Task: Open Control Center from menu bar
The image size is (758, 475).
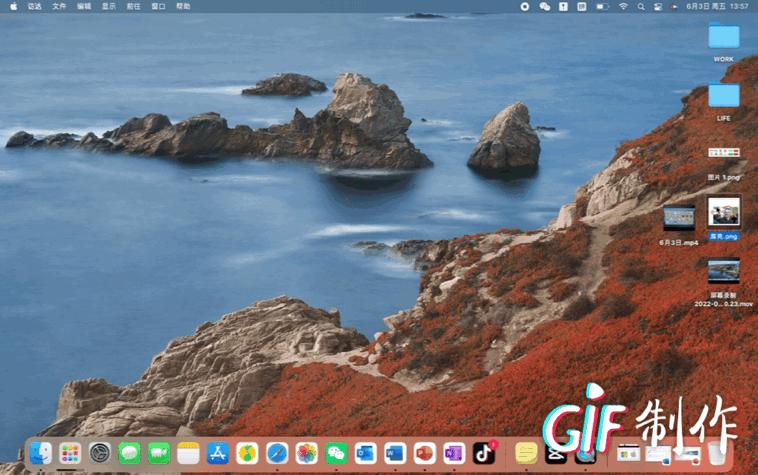Action: click(x=658, y=6)
